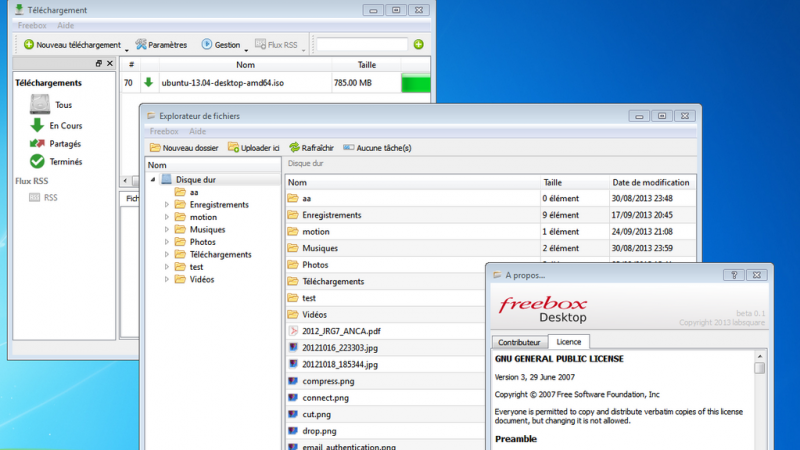Open Aide menu in Explorateur de fichiers
The image size is (800, 450).
click(197, 131)
